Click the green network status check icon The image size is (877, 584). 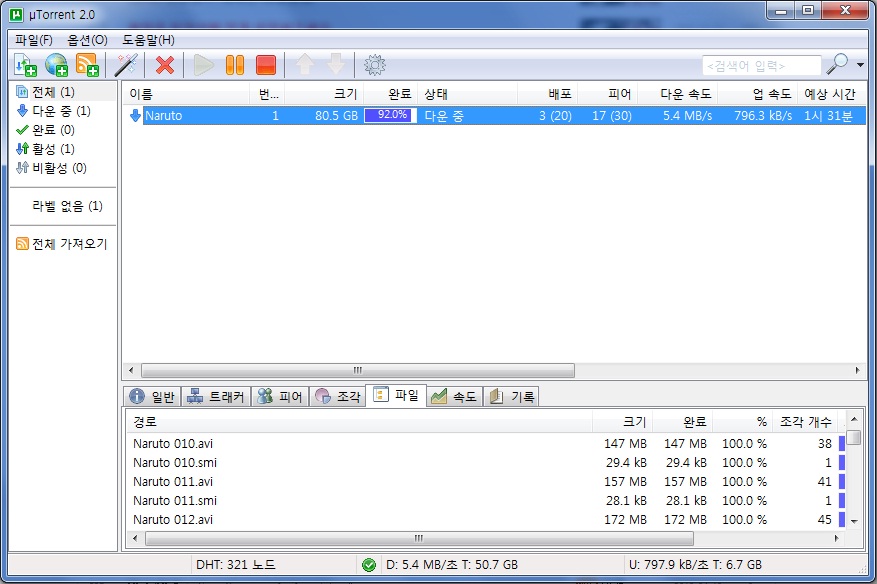click(x=369, y=565)
